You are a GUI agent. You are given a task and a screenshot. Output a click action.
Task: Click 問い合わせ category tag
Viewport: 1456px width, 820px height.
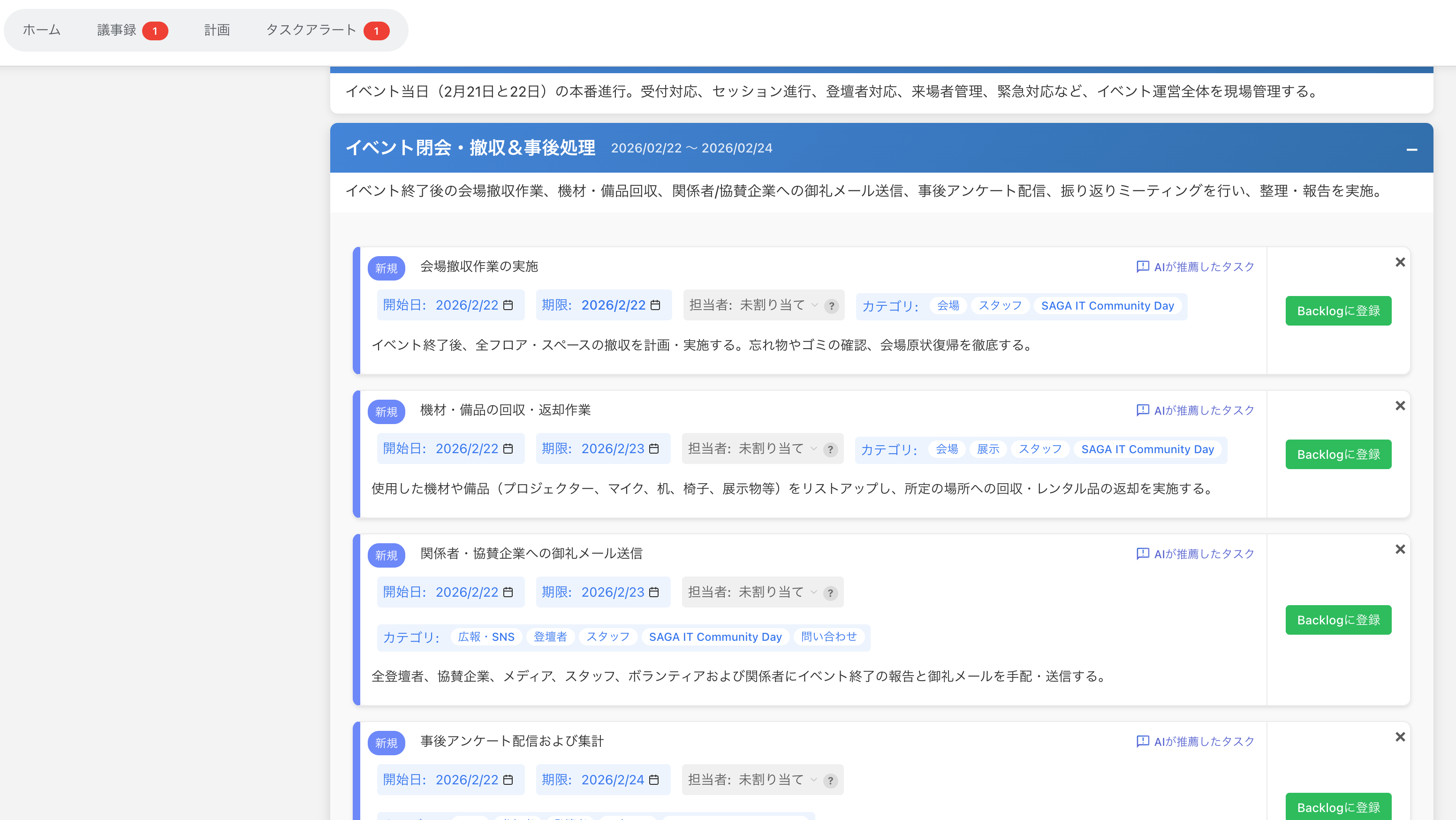(x=828, y=637)
